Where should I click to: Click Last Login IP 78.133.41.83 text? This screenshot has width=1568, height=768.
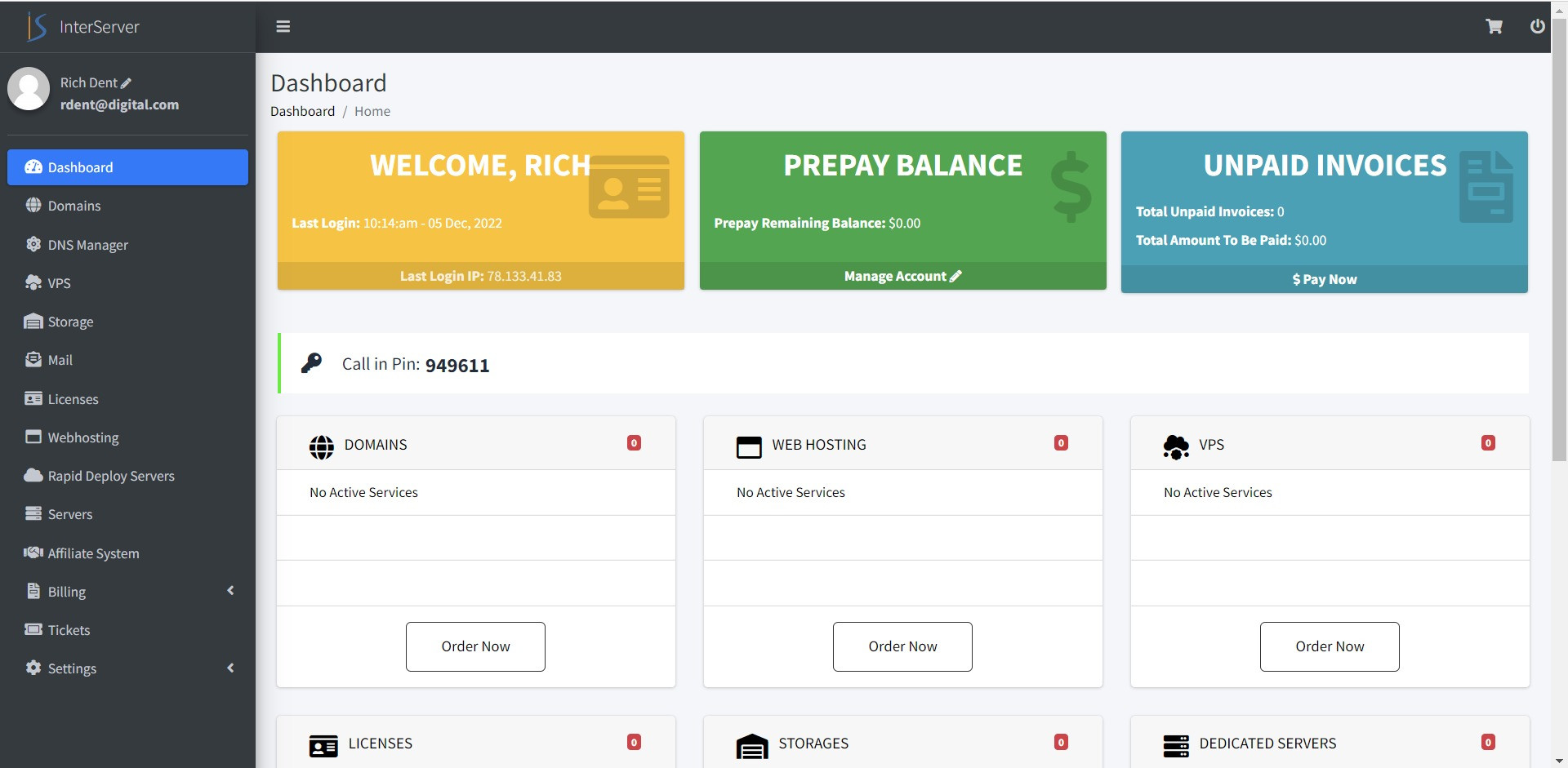tap(480, 276)
